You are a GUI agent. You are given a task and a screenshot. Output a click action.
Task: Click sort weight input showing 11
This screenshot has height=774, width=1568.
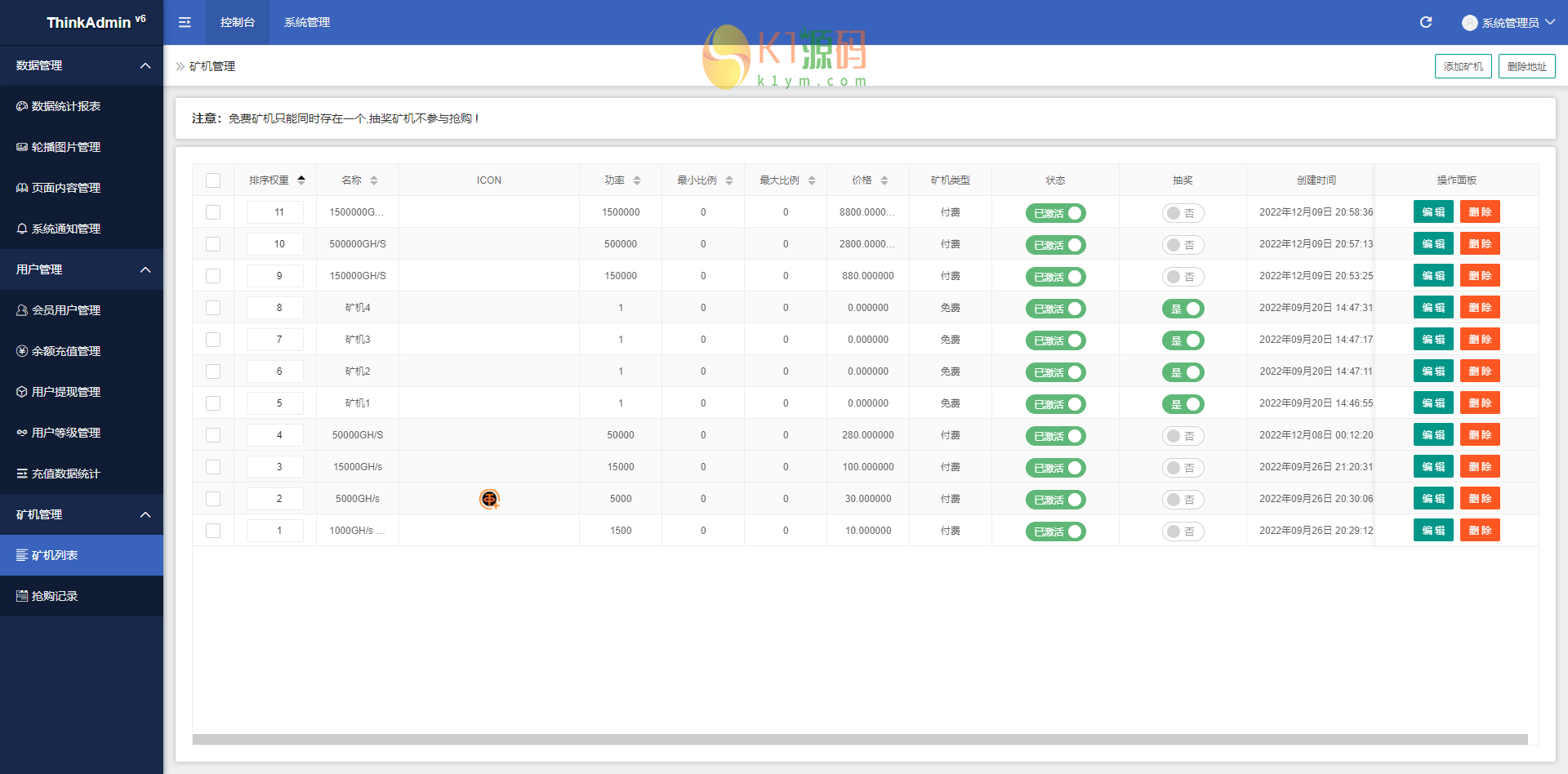(x=275, y=212)
